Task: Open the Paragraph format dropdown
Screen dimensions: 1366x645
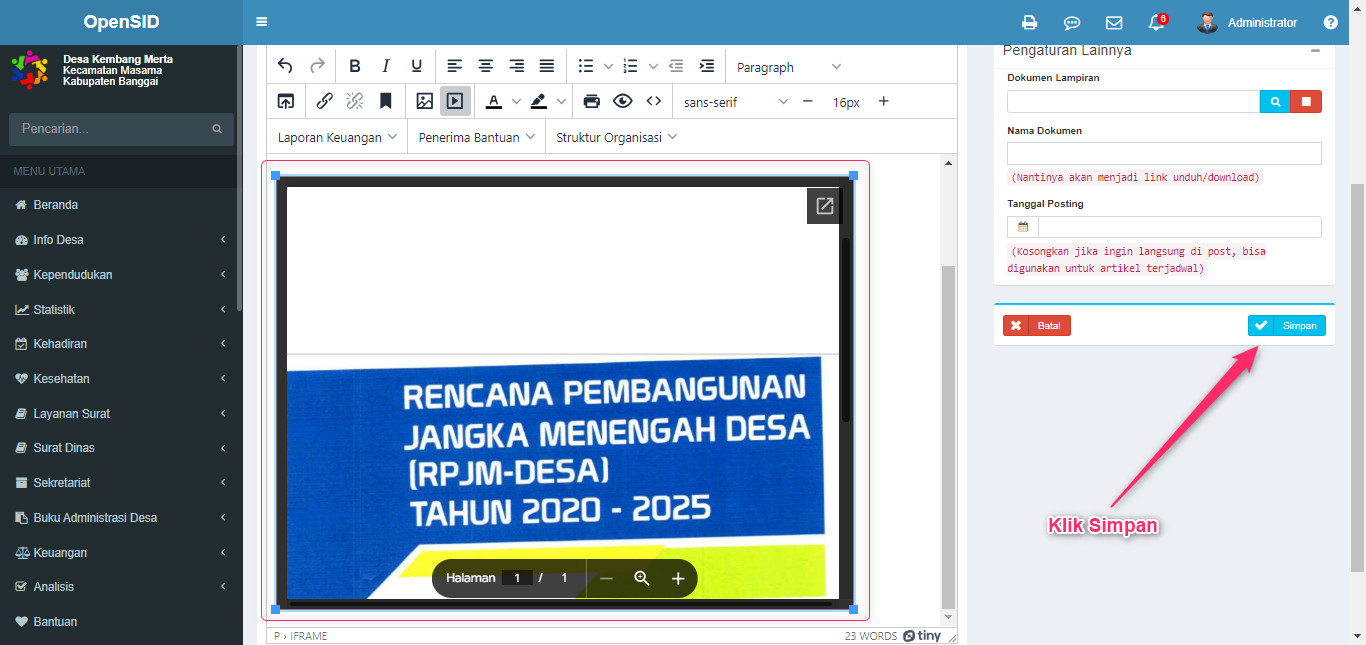Action: click(789, 67)
